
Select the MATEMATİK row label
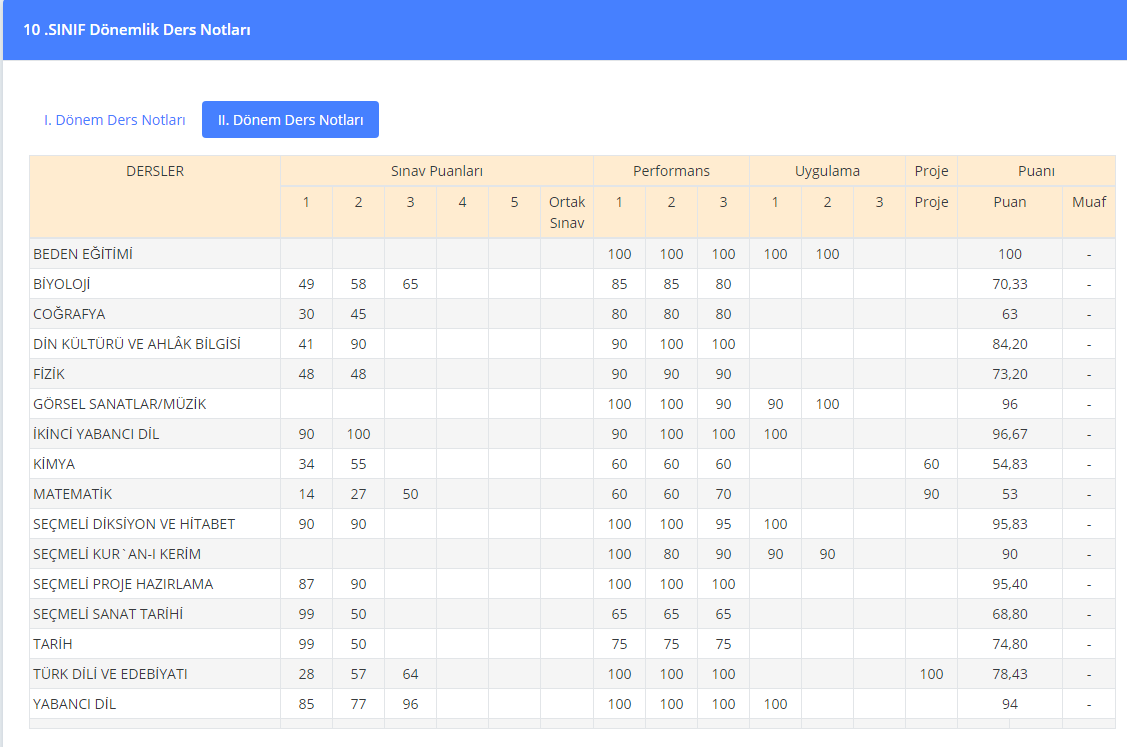click(73, 494)
